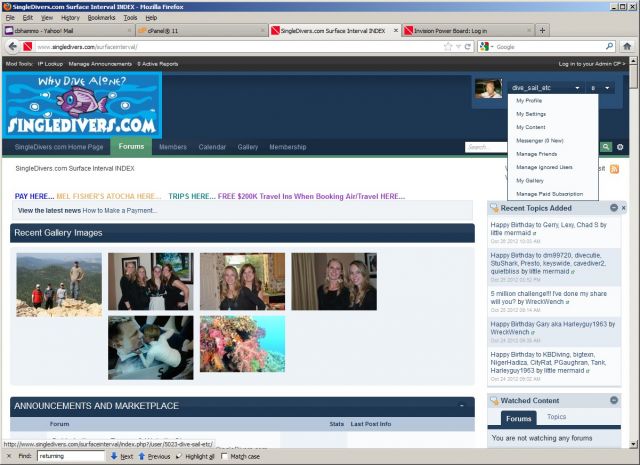Click MEL FISHER'S ATOCHA HERE link
Image resolution: width=640 pixels, height=465 pixels.
(109, 196)
